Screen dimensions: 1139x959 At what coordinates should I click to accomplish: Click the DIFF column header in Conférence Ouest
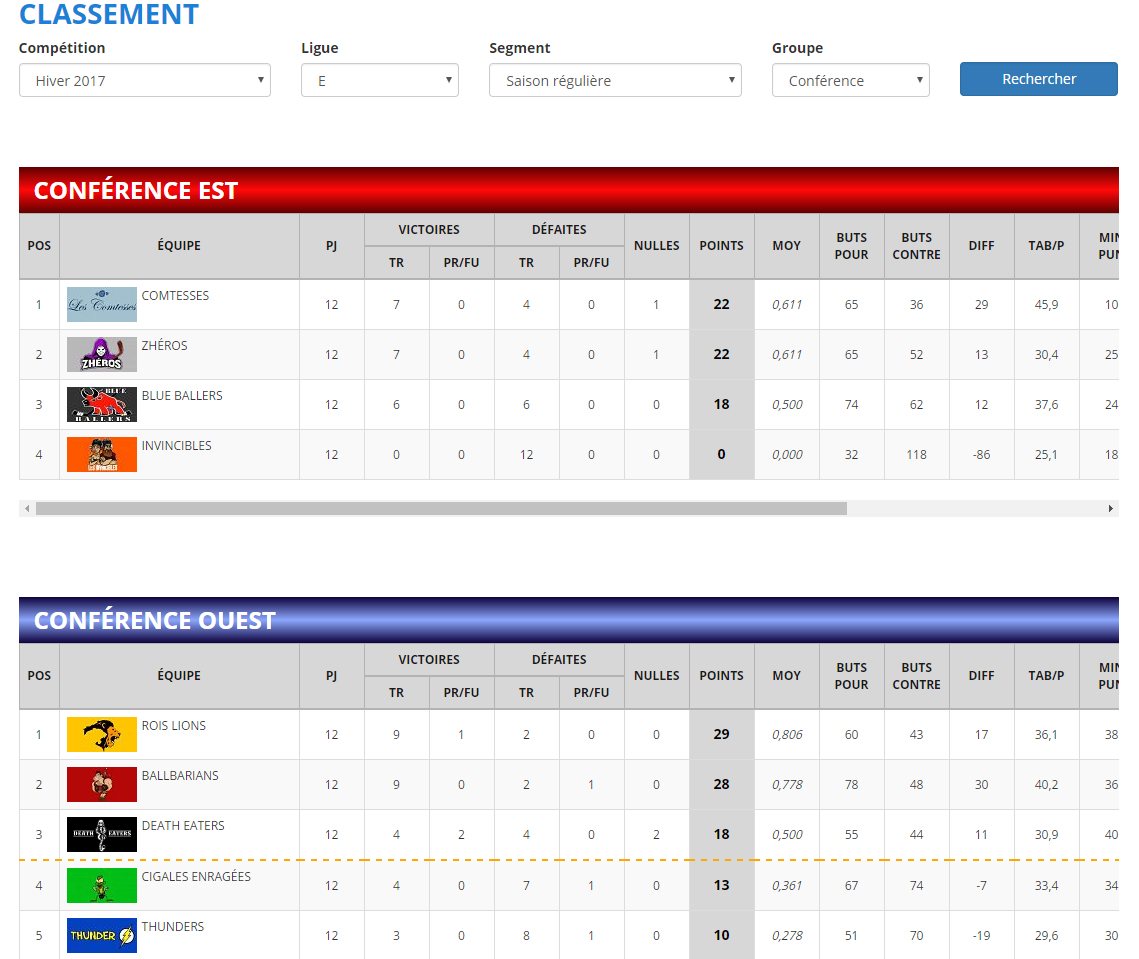(x=981, y=676)
